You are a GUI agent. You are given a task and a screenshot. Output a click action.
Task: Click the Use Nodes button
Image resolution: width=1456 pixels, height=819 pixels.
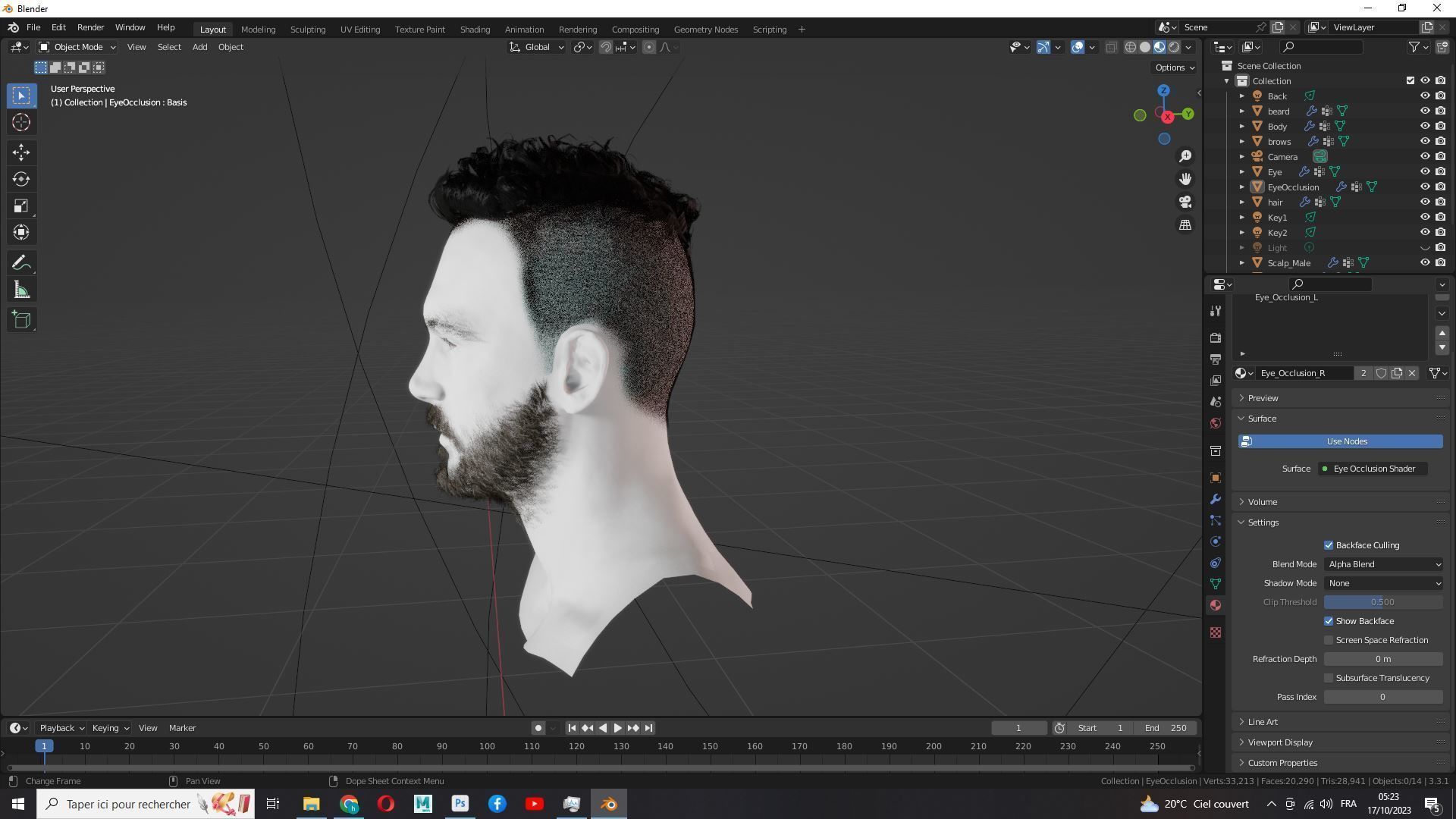click(x=1340, y=441)
